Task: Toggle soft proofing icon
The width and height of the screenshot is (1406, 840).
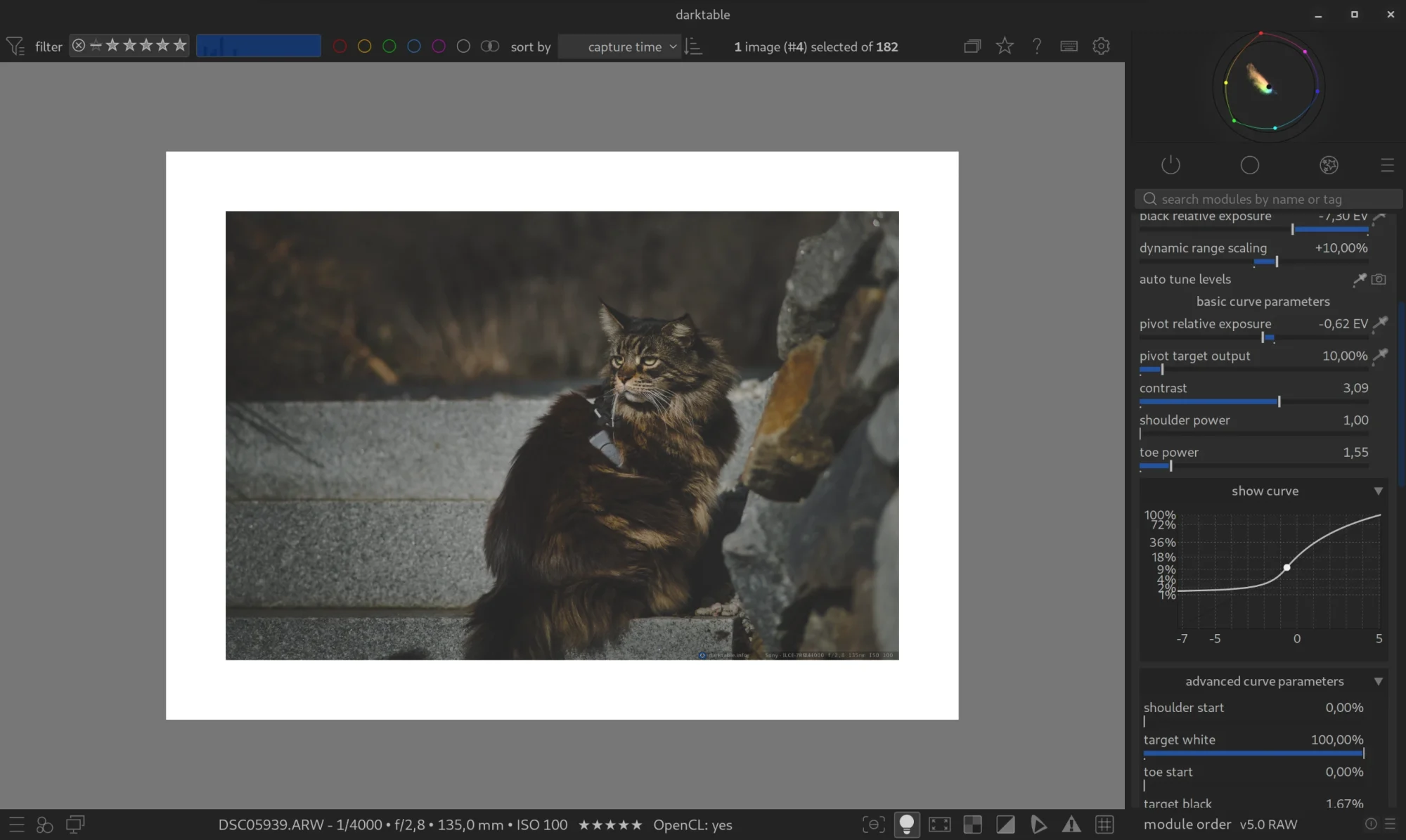Action: click(x=1038, y=824)
